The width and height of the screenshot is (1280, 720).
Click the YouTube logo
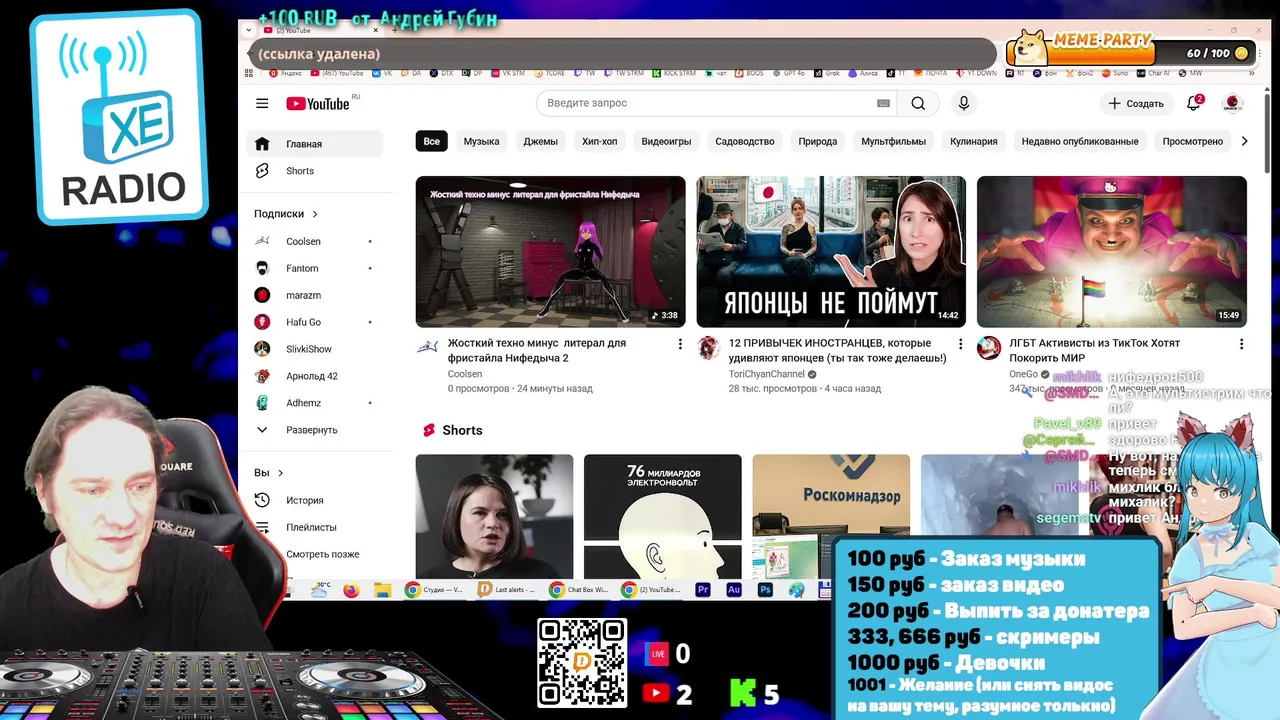pyautogui.click(x=318, y=104)
